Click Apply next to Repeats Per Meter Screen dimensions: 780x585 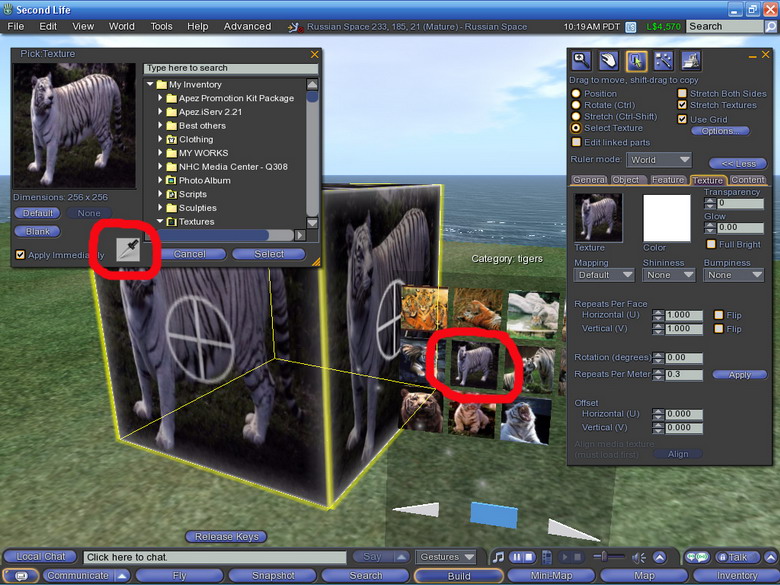740,375
